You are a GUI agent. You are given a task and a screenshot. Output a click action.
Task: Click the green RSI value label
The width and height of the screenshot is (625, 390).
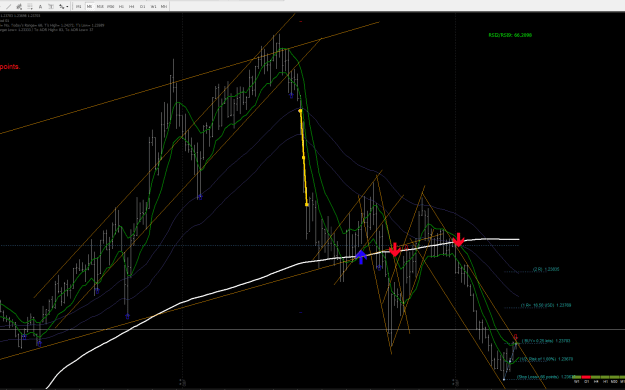[510, 35]
